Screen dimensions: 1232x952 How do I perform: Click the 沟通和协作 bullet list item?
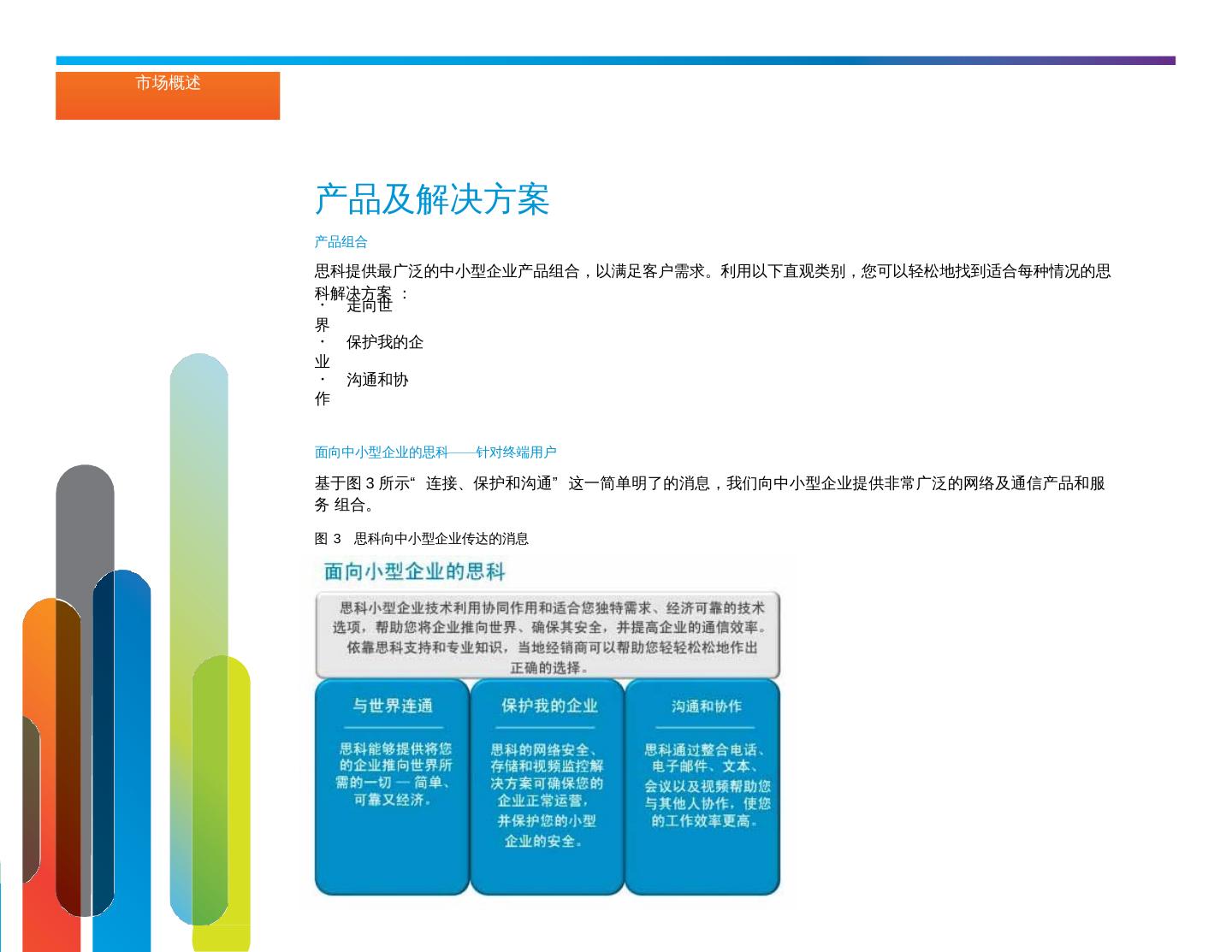coord(362,388)
